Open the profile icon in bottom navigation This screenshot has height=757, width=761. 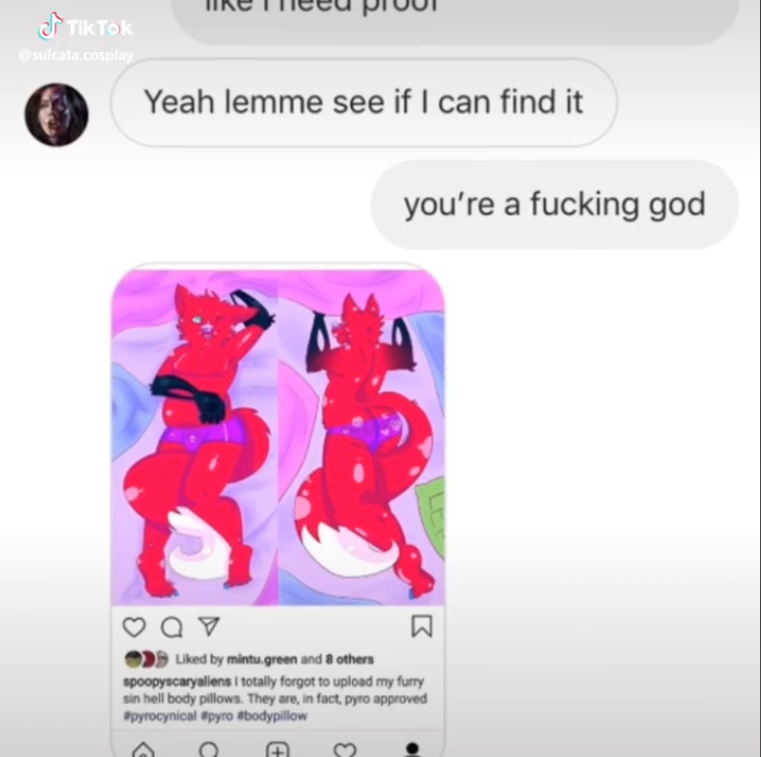[x=413, y=750]
